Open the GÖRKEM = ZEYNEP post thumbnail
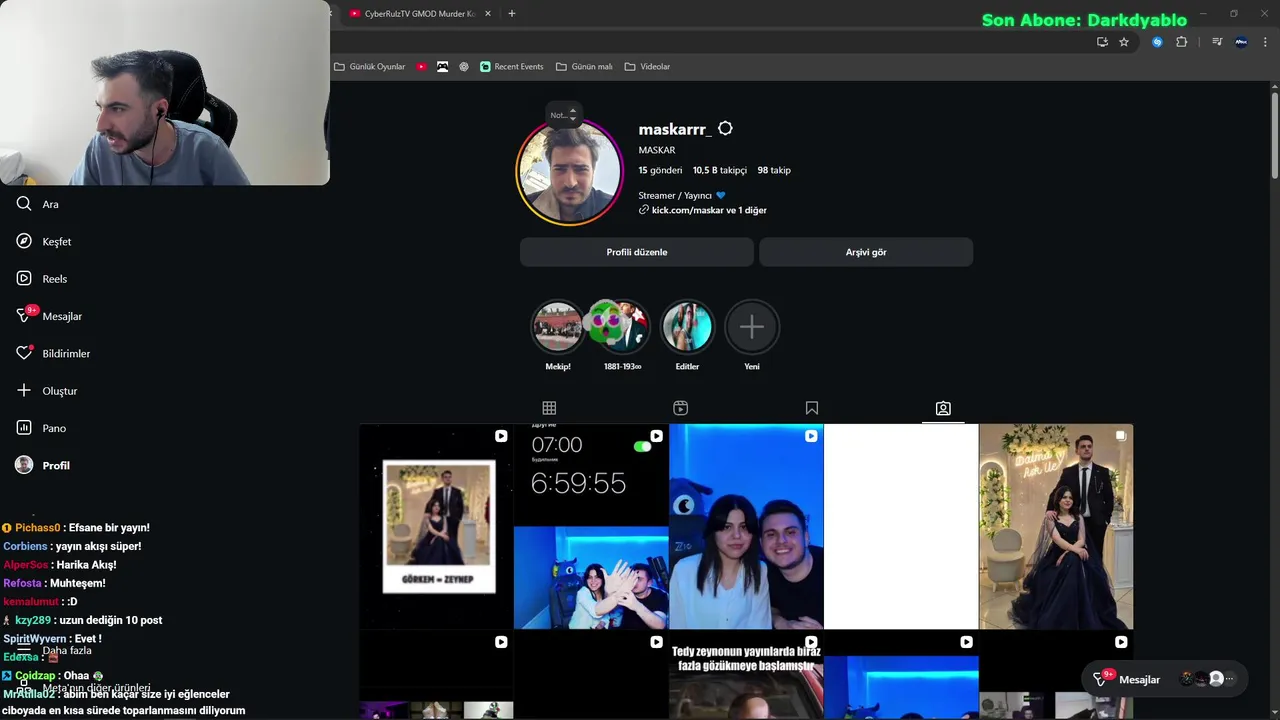1280x720 pixels. [436, 526]
